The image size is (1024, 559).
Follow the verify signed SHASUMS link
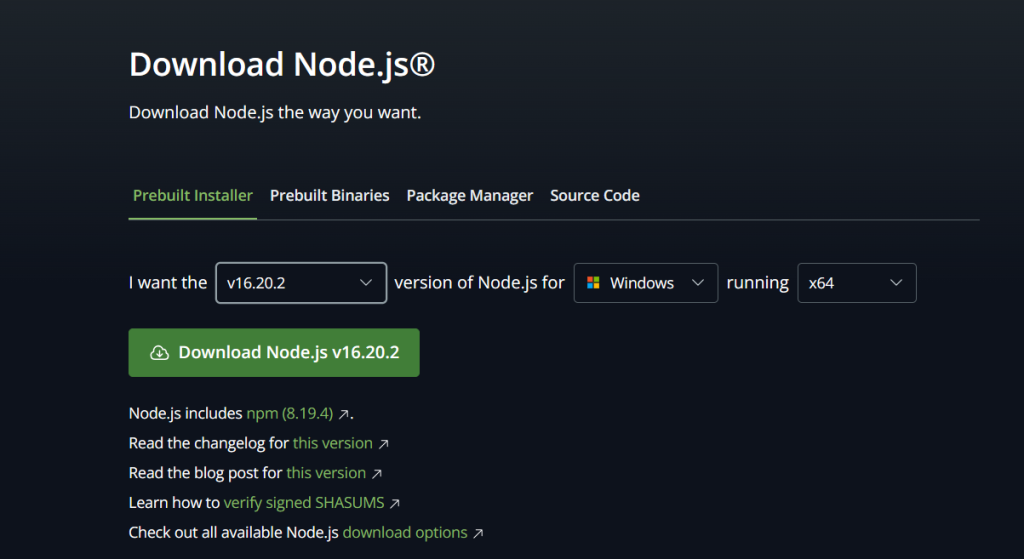(x=304, y=503)
